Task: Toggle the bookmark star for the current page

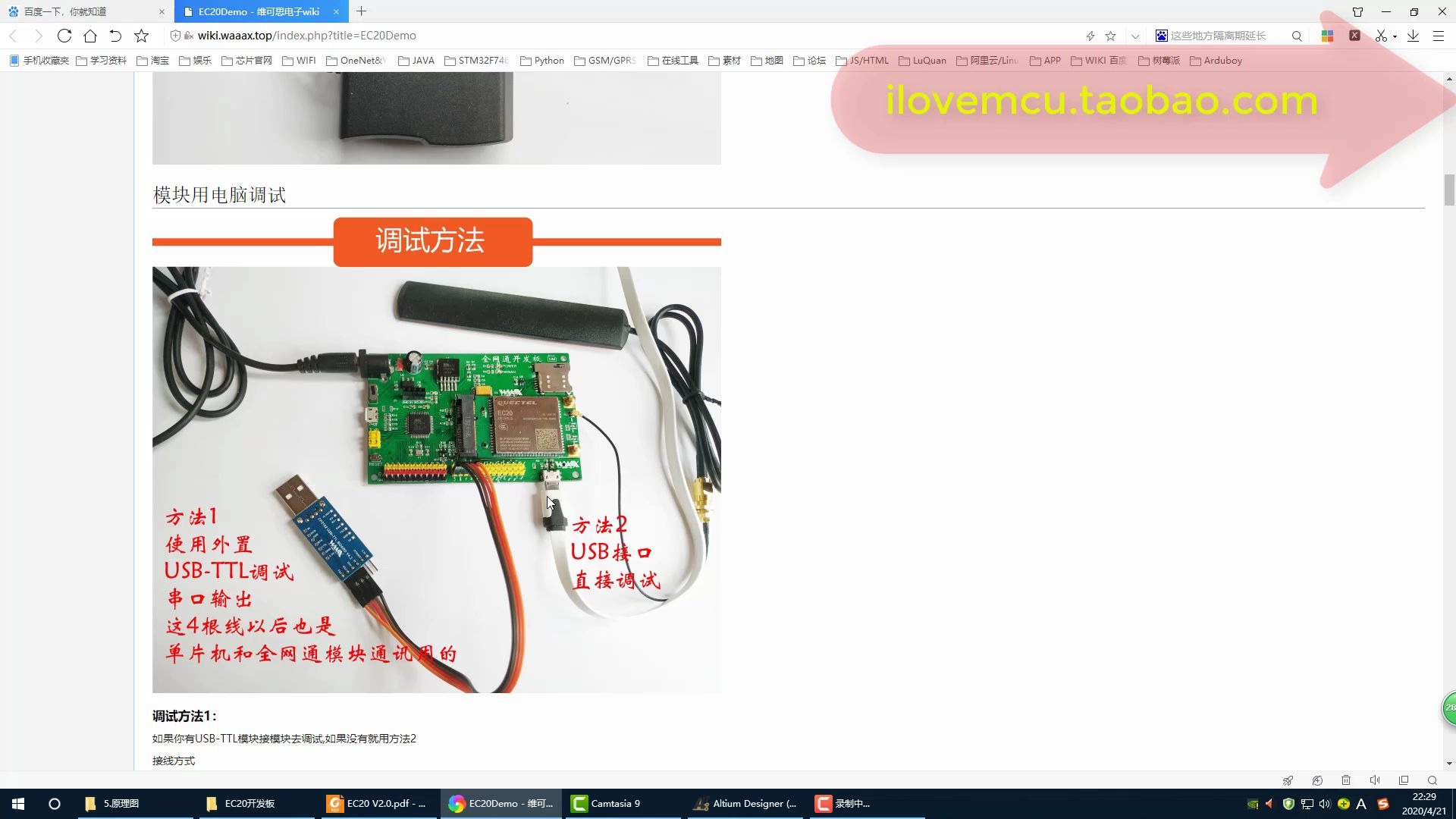Action: 1109,35
